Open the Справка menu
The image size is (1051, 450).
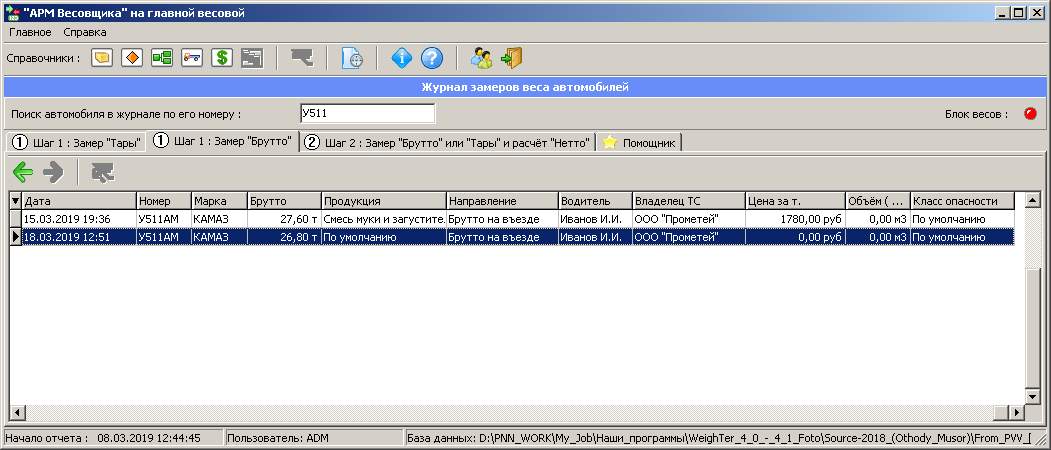coord(85,32)
